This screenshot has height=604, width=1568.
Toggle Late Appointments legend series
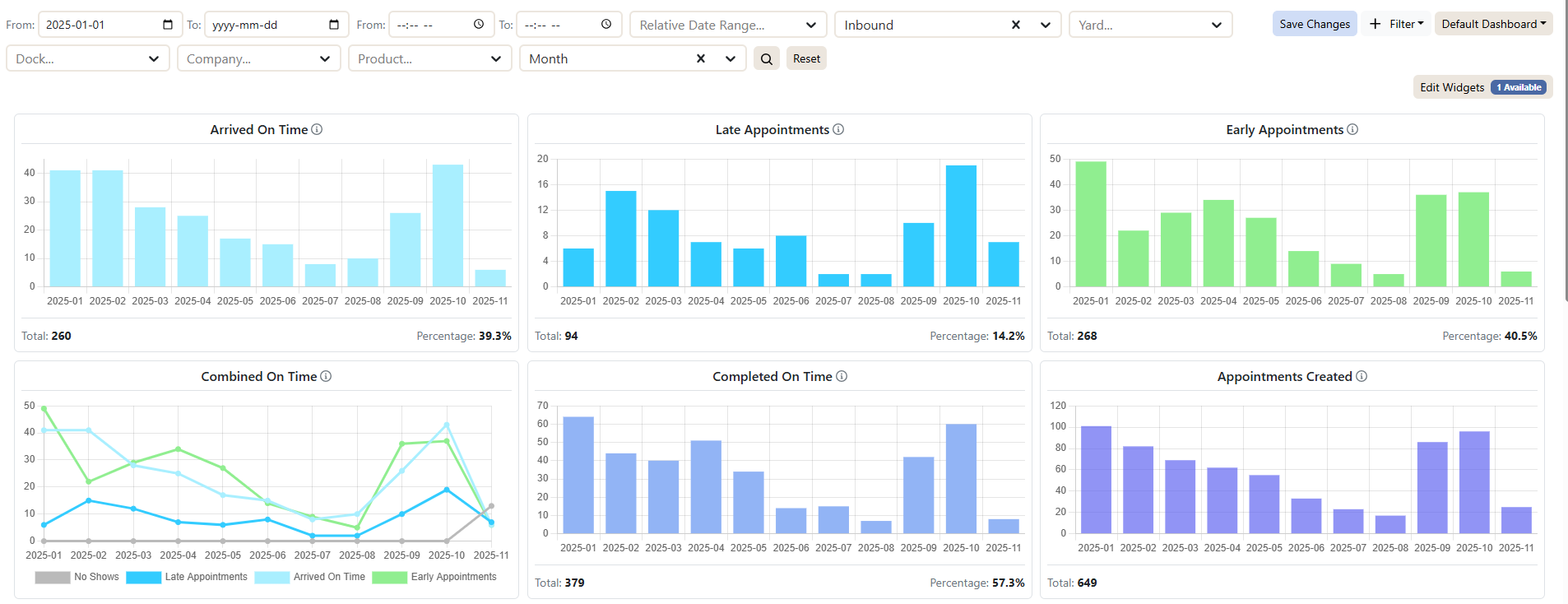[x=187, y=577]
